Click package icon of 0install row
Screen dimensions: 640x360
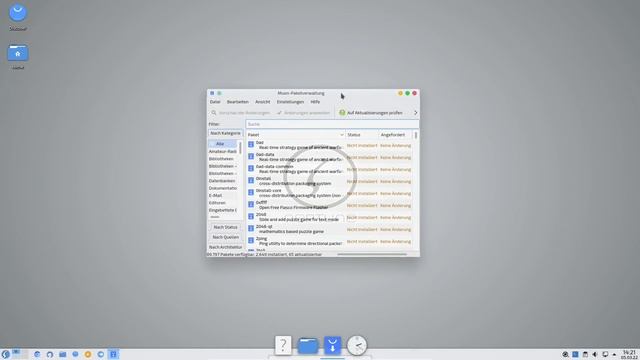(x=251, y=180)
